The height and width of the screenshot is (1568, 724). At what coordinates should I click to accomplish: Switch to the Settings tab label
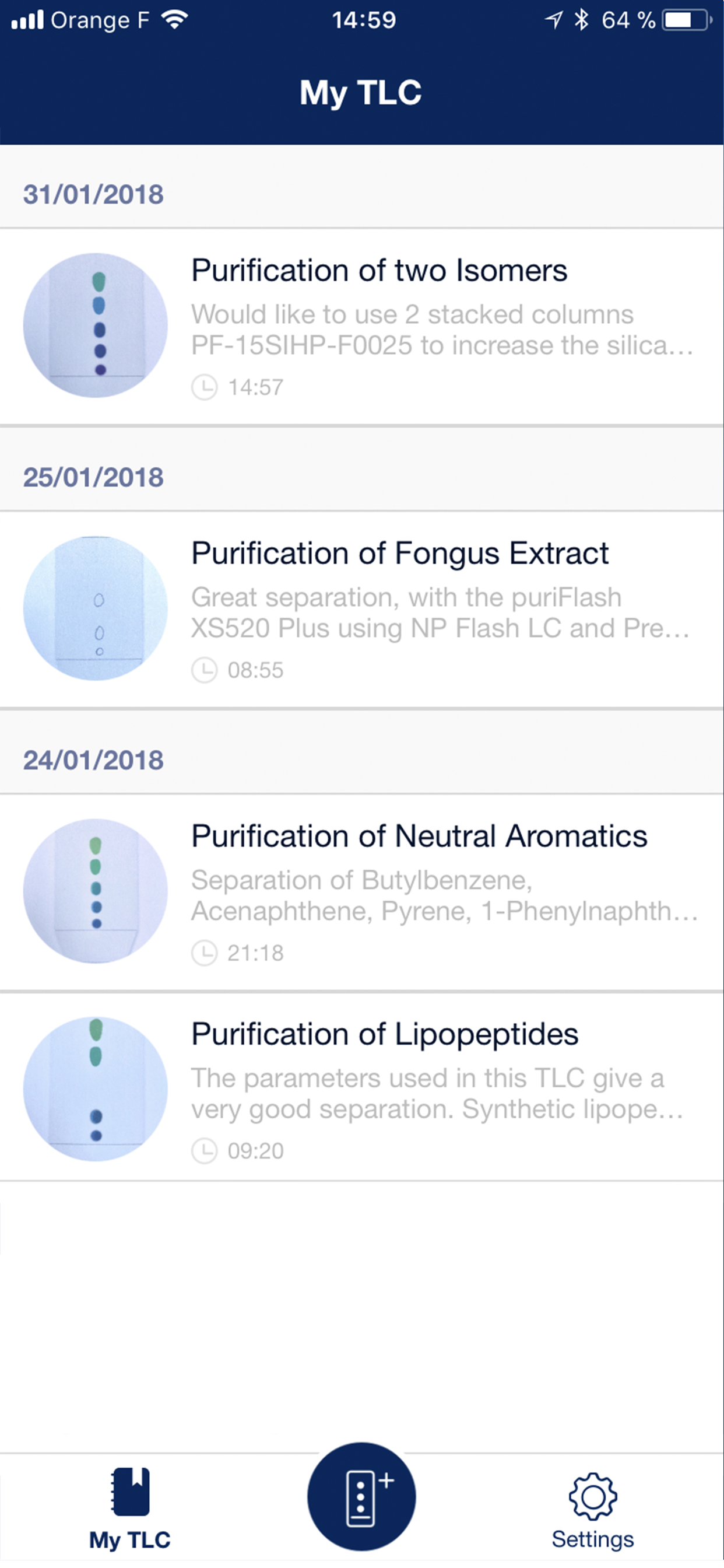[593, 1539]
